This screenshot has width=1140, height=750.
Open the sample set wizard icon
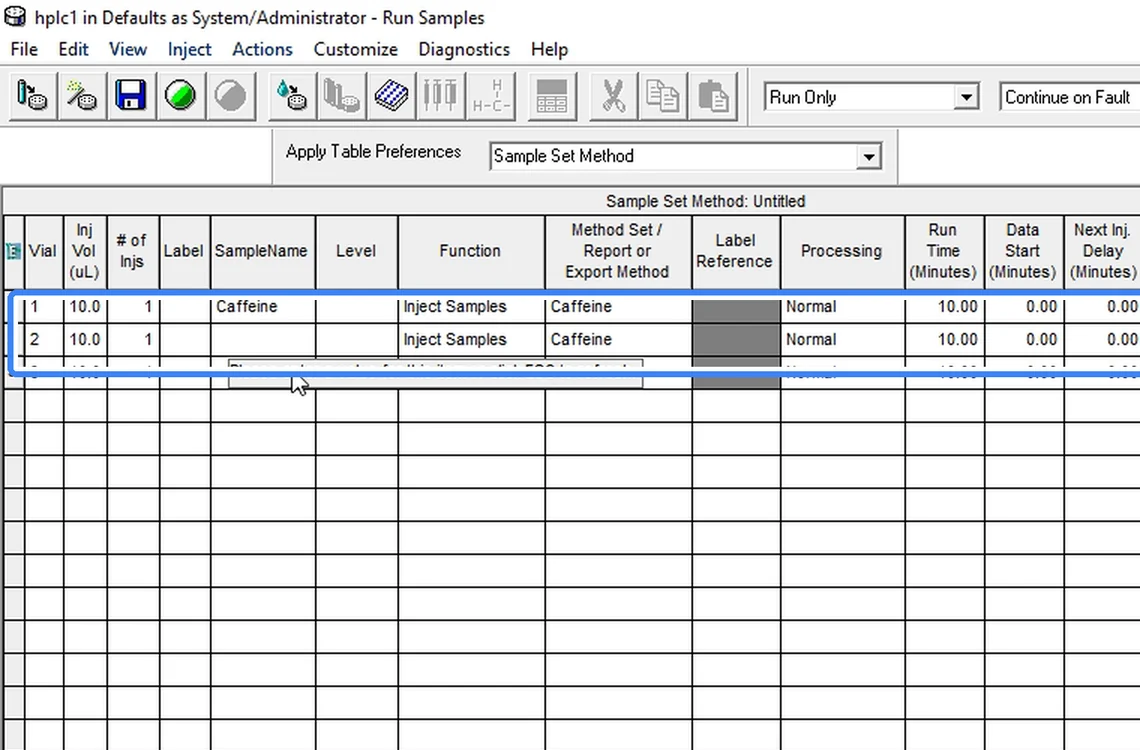[x=81, y=96]
